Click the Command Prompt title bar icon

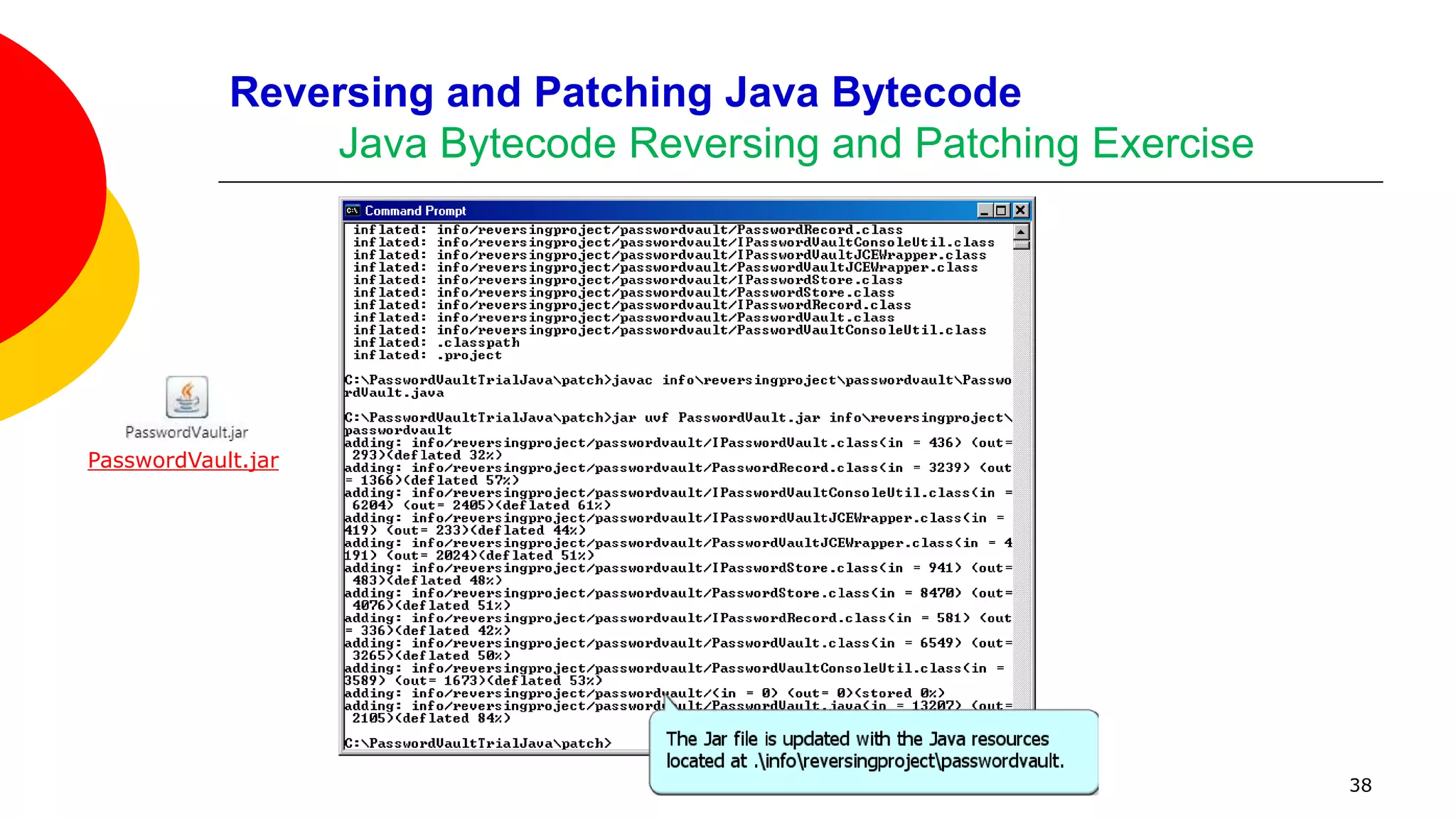(x=353, y=210)
